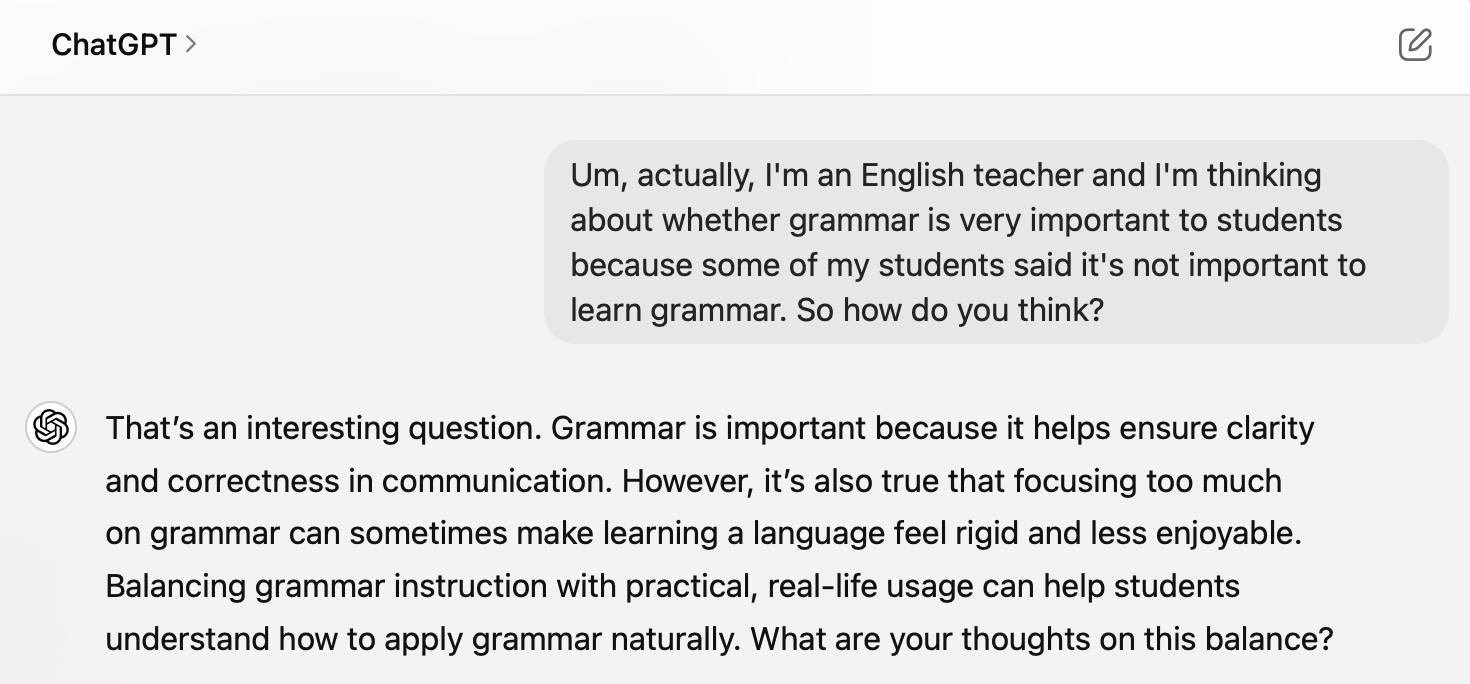Click the text "So how do you think?"
The width and height of the screenshot is (1470, 684).
coord(950,310)
